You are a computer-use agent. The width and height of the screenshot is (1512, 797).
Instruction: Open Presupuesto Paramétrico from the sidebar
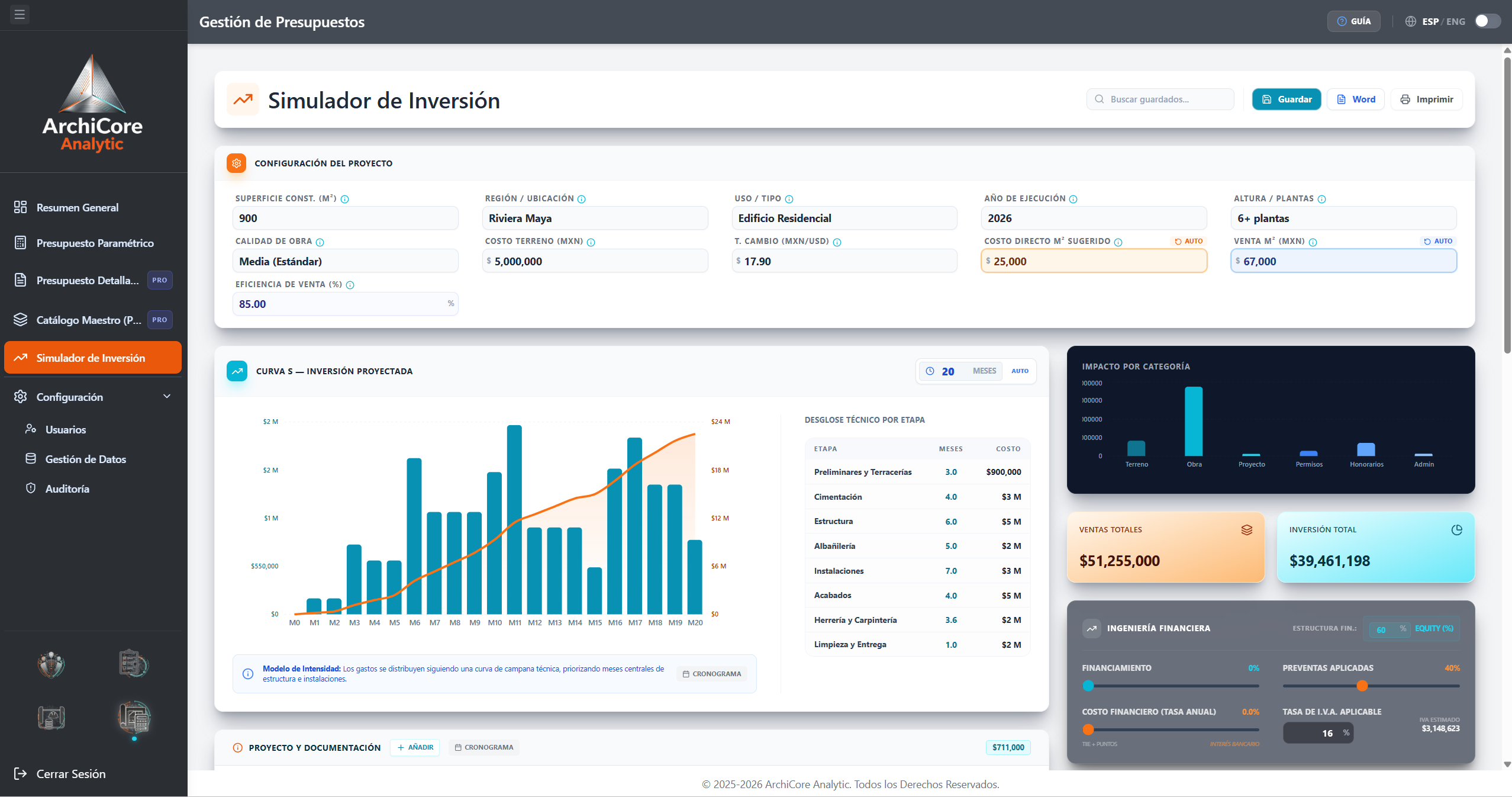(x=94, y=243)
